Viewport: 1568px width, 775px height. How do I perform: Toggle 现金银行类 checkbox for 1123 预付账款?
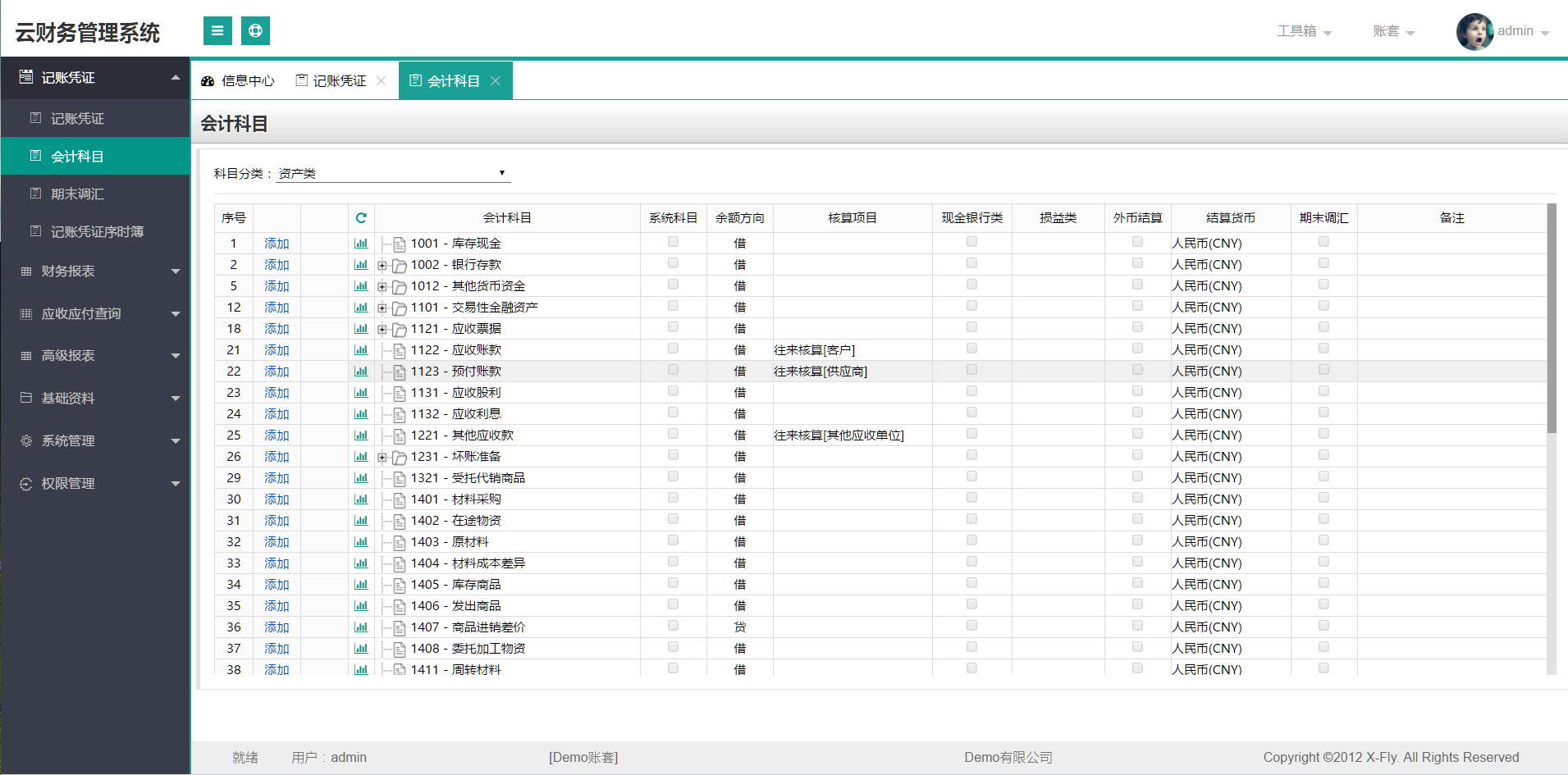click(x=971, y=370)
